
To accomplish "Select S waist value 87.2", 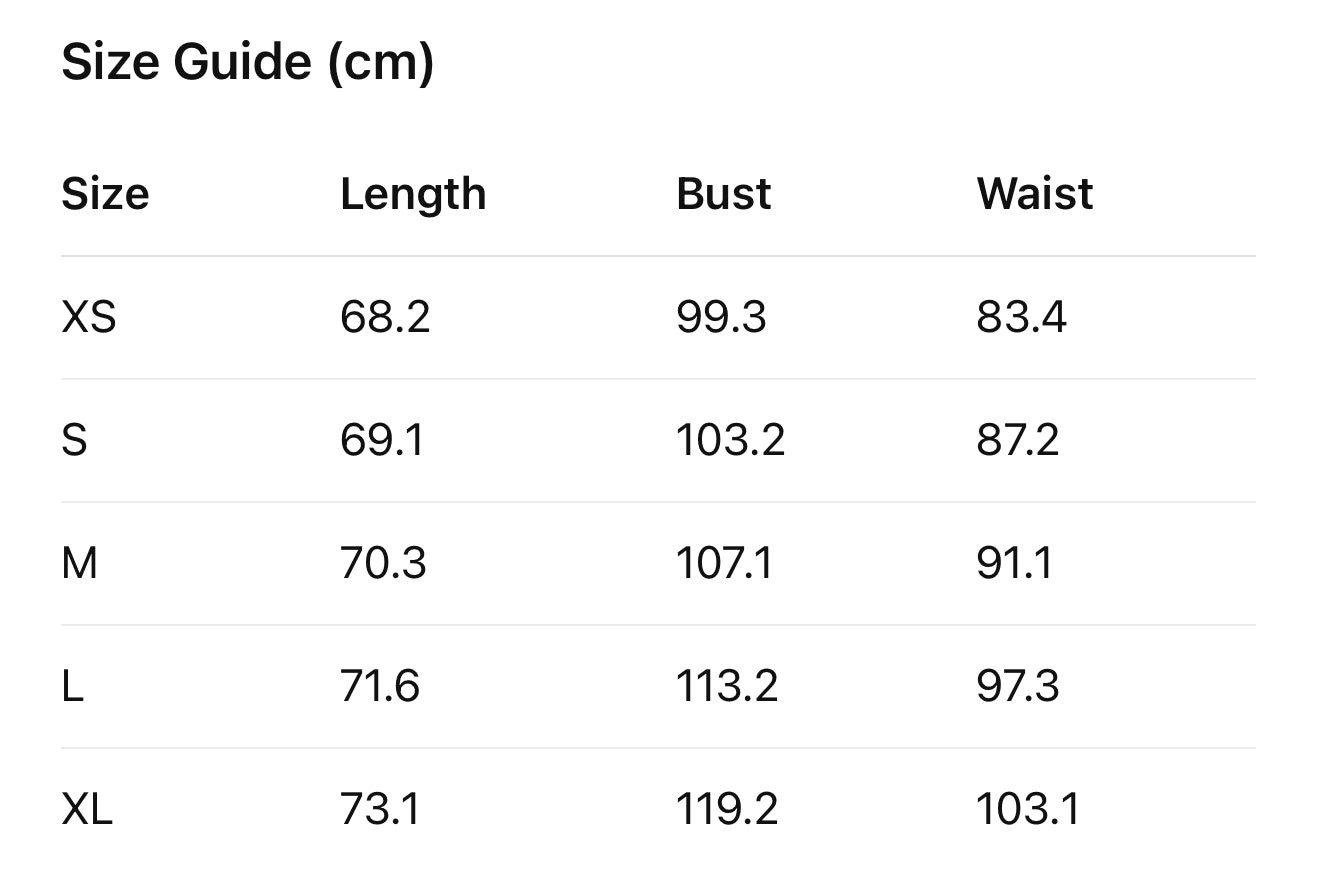I will [1017, 441].
